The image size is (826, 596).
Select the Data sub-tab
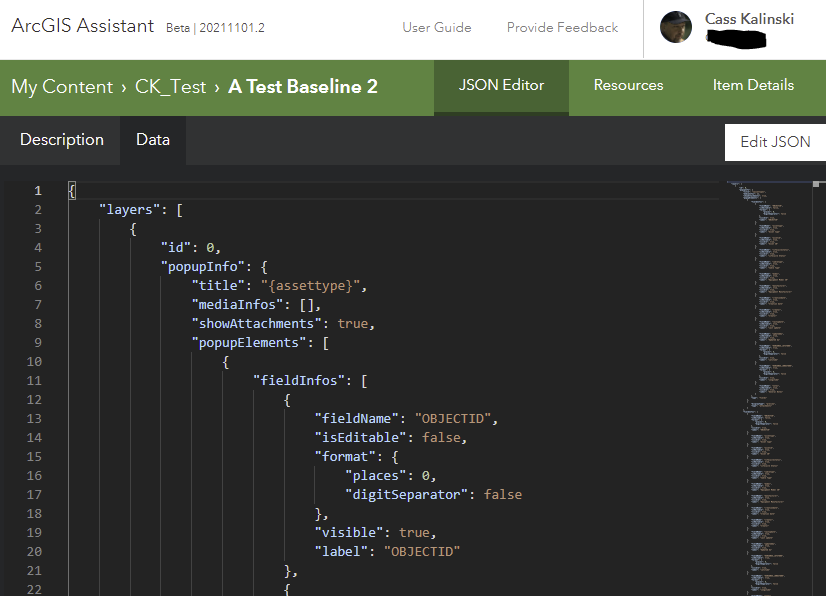point(153,140)
